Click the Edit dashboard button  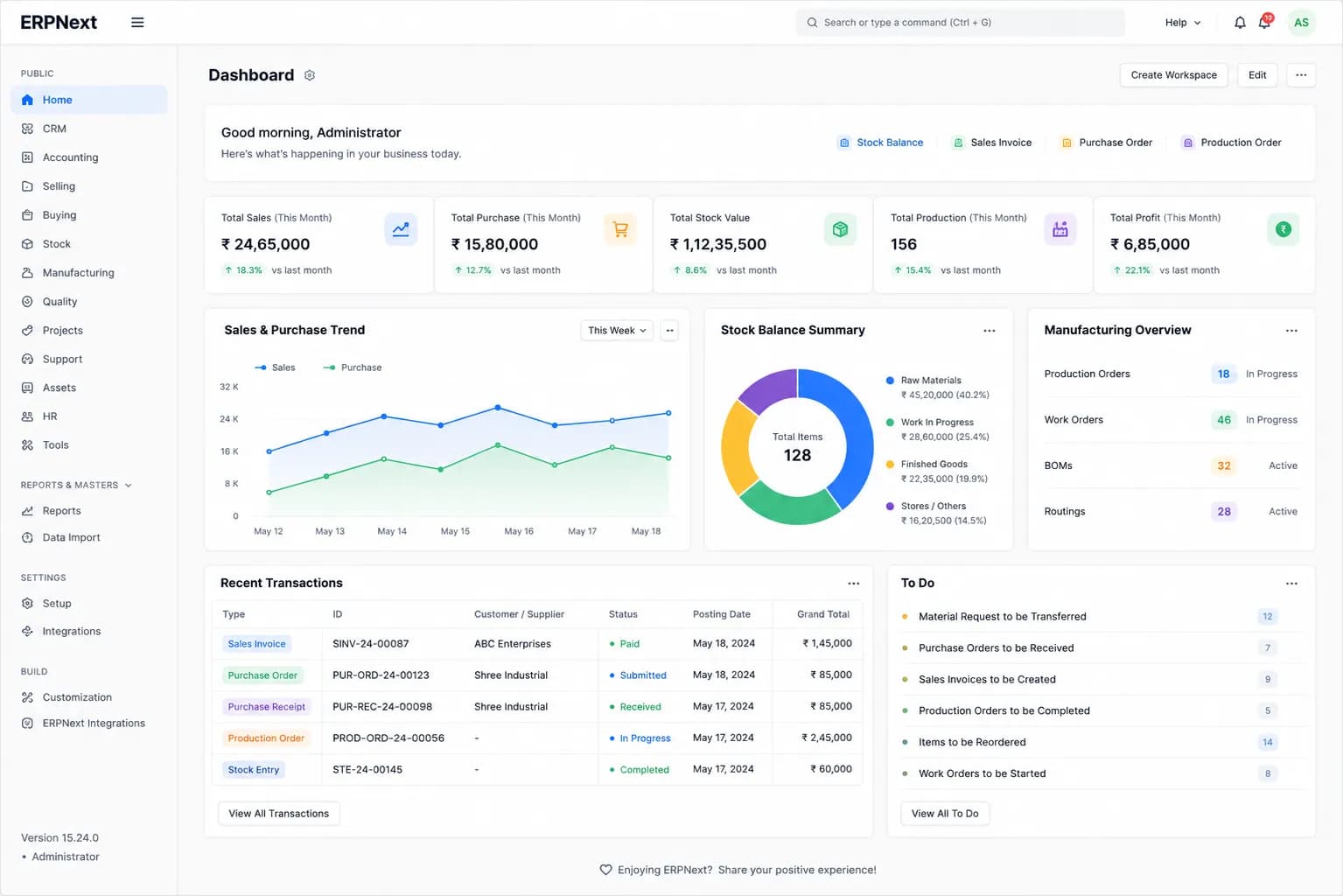1257,75
